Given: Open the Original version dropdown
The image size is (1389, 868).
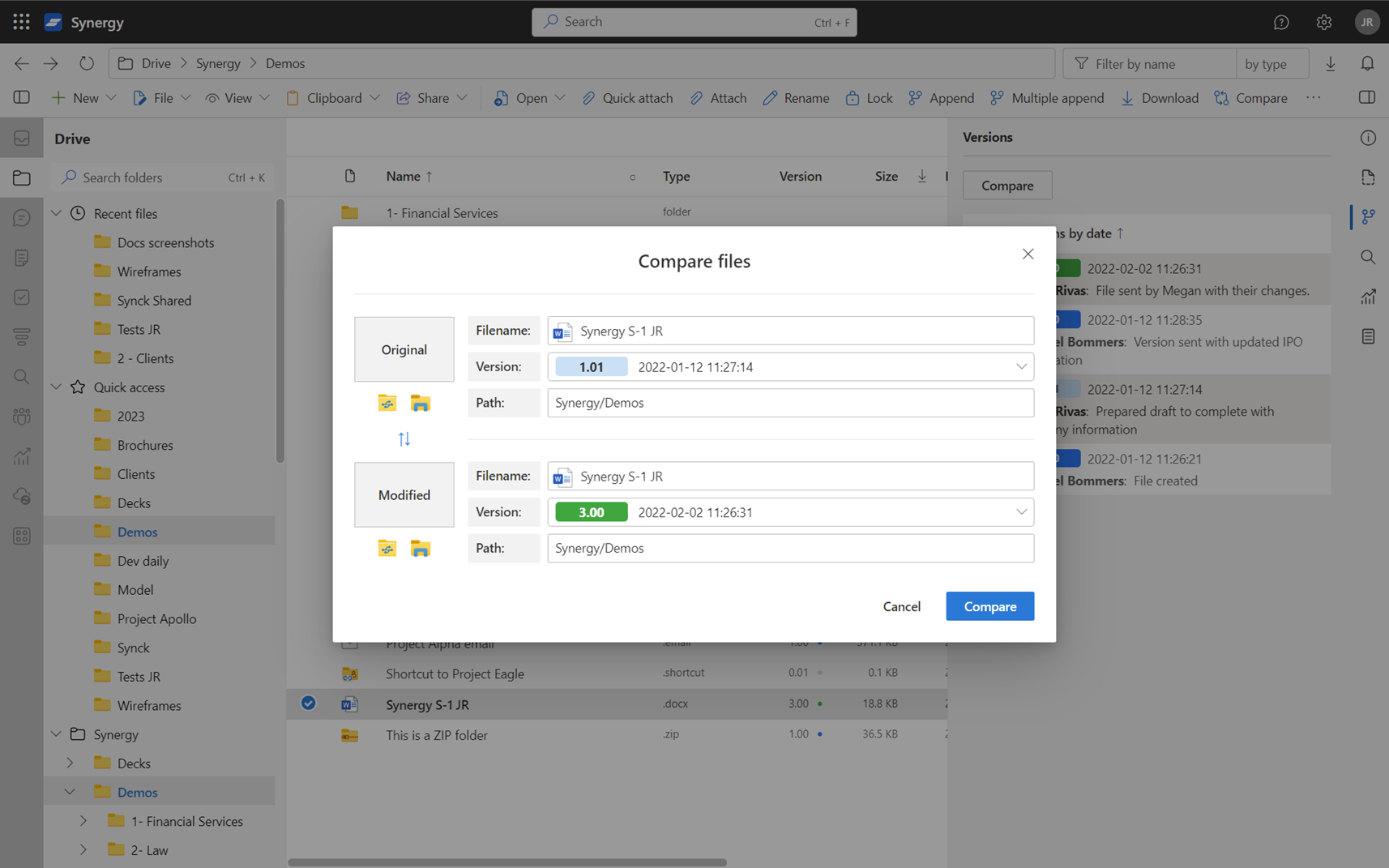Looking at the screenshot, I should (x=1021, y=366).
